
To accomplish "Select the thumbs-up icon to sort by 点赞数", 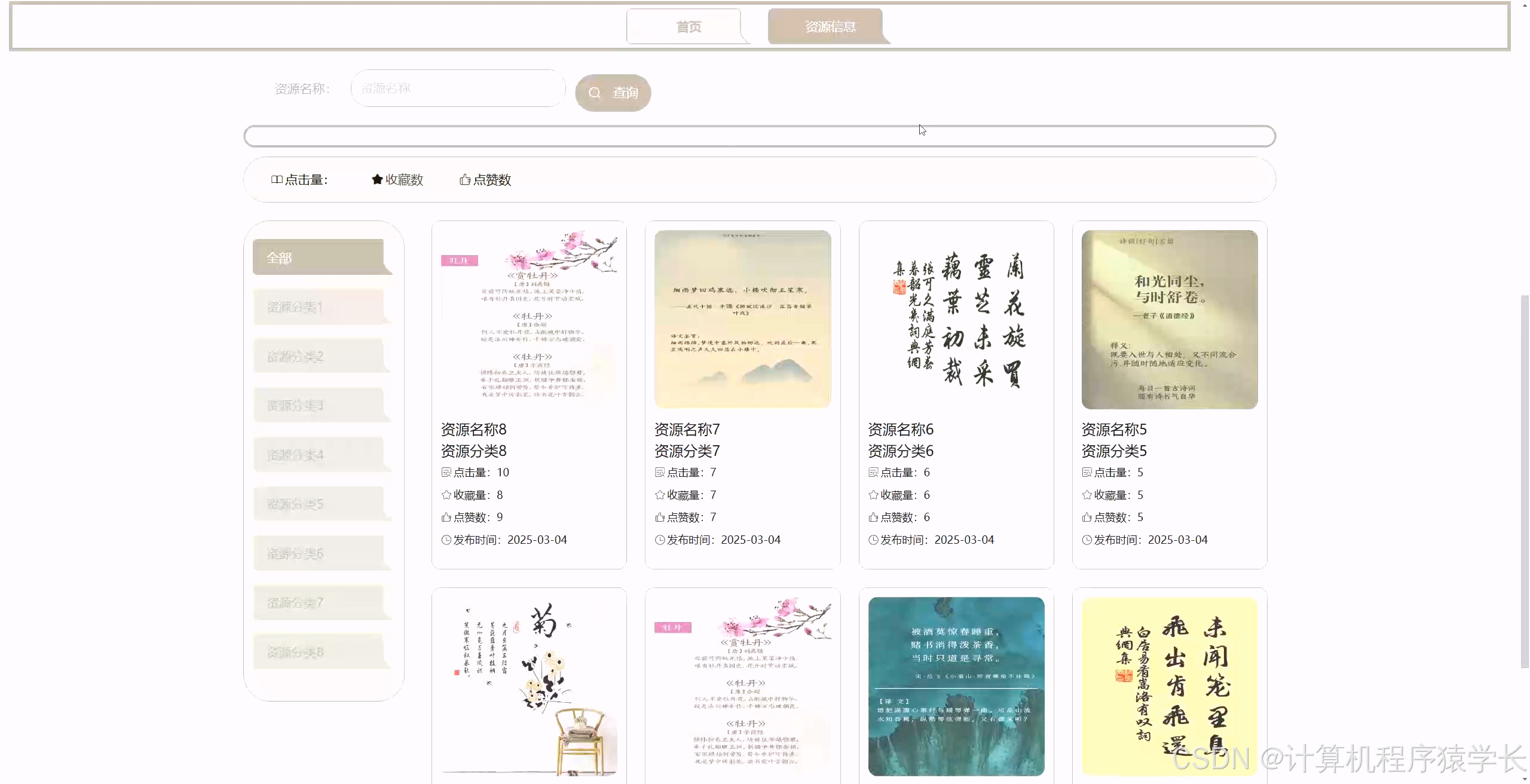I will pos(465,180).
